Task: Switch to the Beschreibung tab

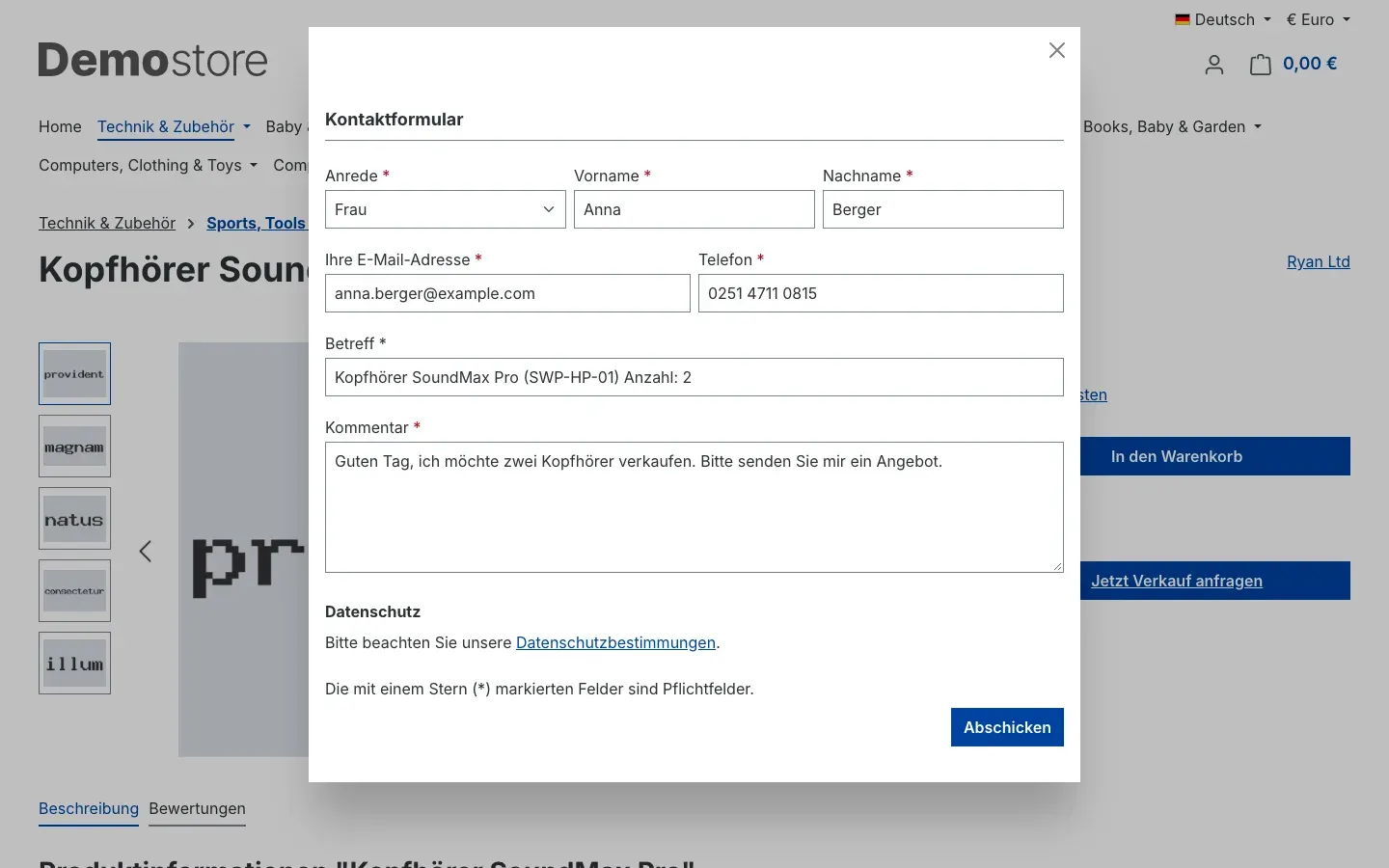Action: (89, 809)
